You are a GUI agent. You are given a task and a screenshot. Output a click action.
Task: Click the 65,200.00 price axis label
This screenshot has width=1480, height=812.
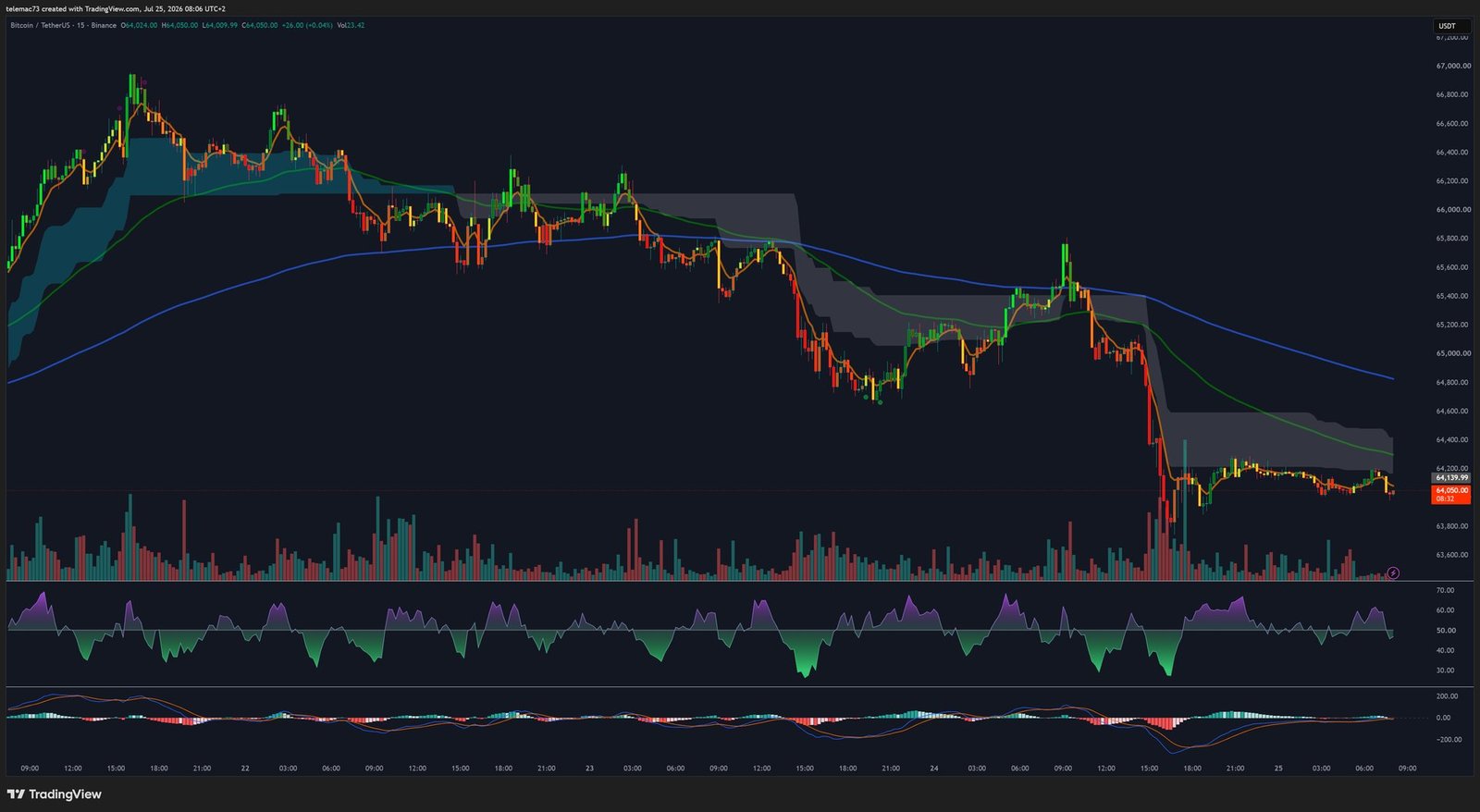click(1453, 325)
